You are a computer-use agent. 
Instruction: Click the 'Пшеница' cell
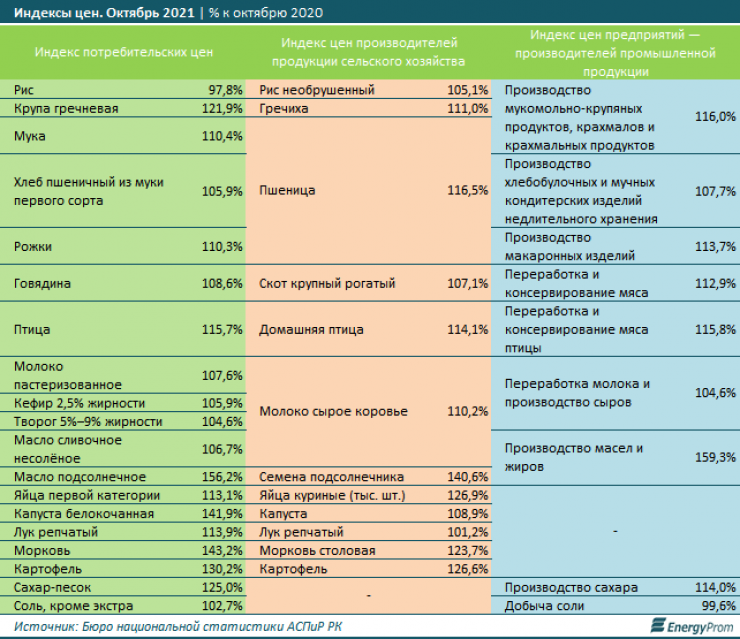click(287, 189)
